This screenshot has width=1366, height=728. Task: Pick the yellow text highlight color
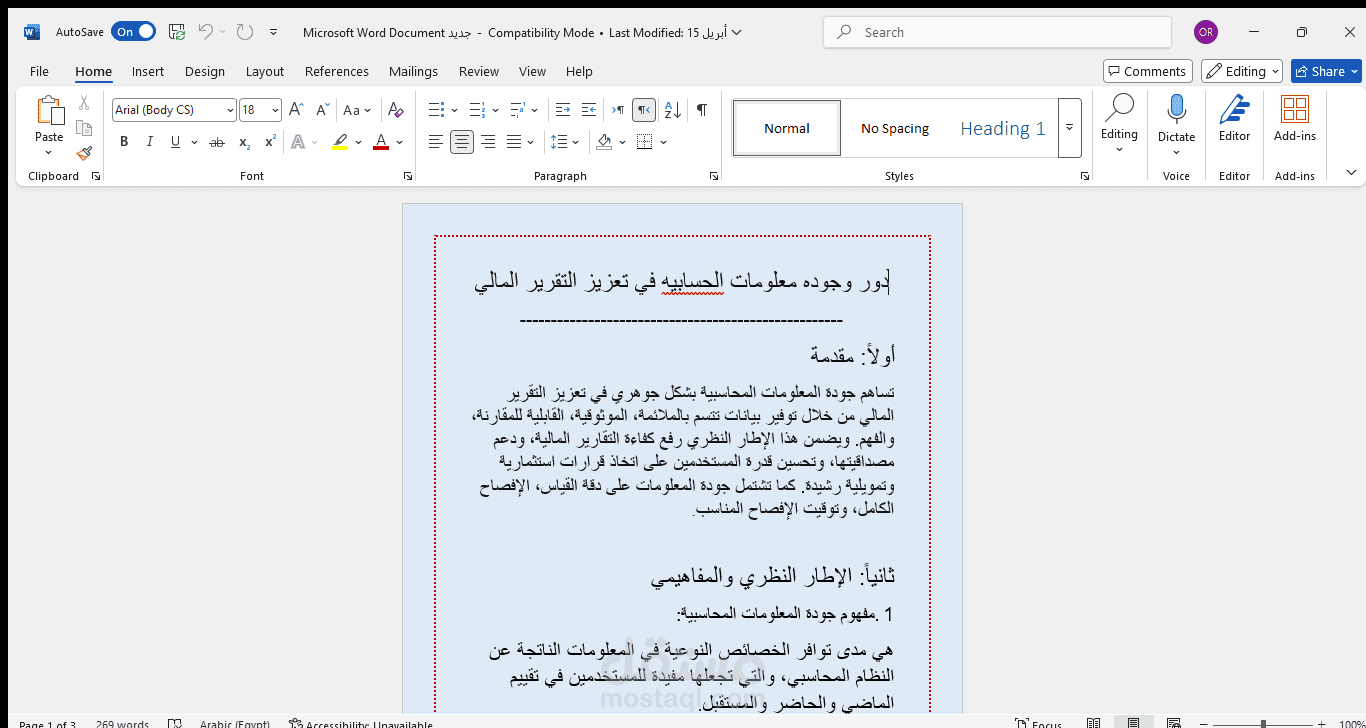(340, 142)
